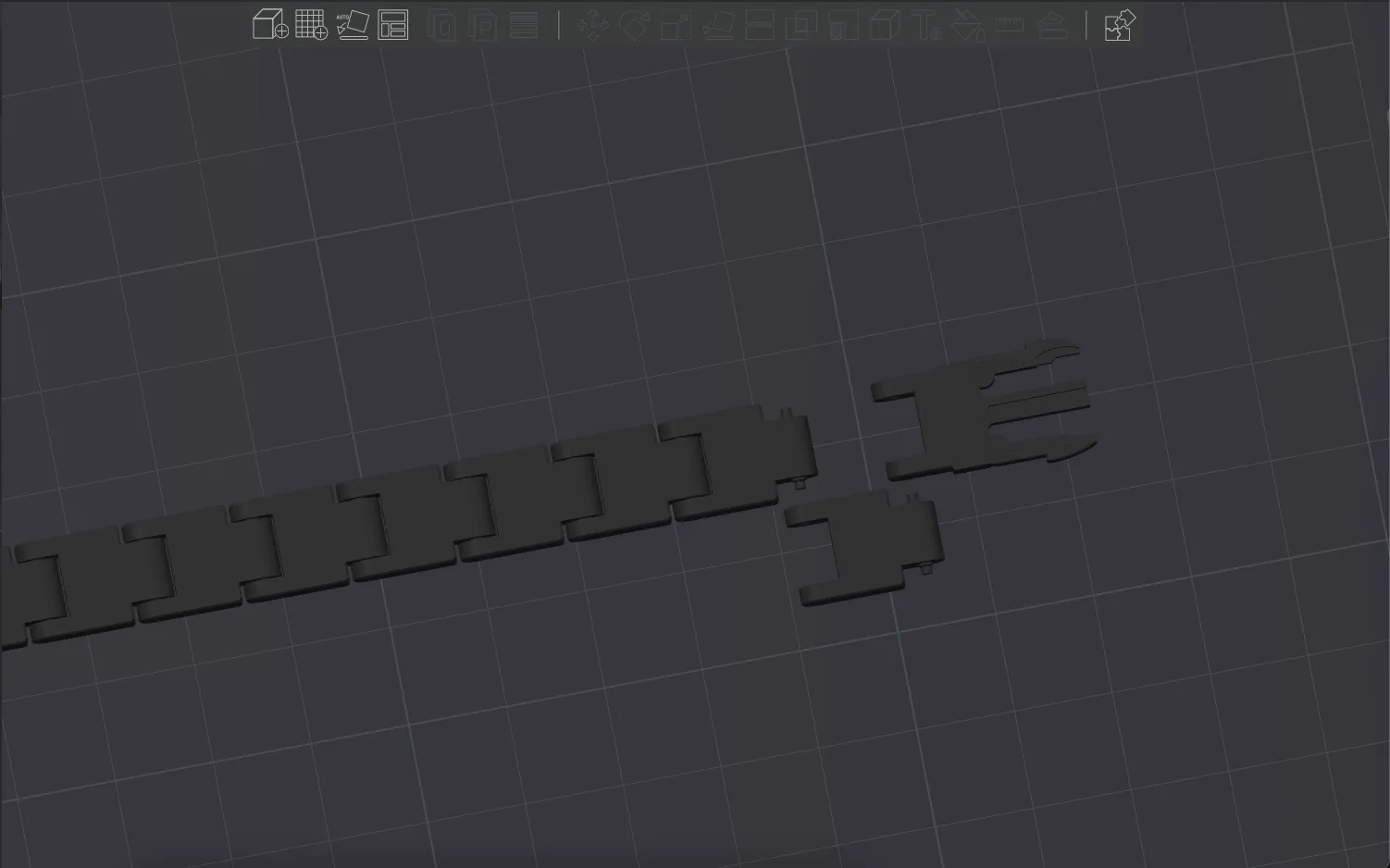Image resolution: width=1390 pixels, height=868 pixels.
Task: Select the Color painting bucket tool
Action: point(968,25)
